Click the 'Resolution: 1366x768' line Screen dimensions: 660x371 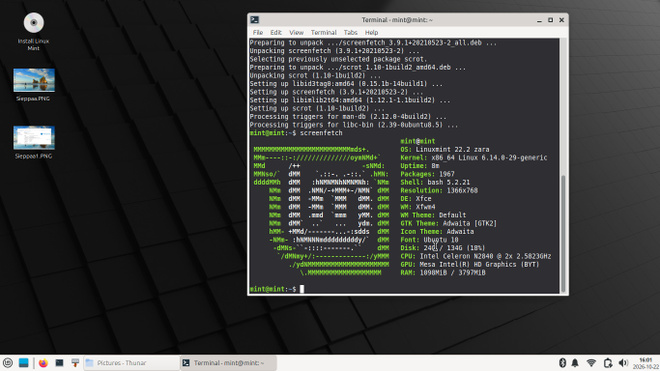pos(439,190)
